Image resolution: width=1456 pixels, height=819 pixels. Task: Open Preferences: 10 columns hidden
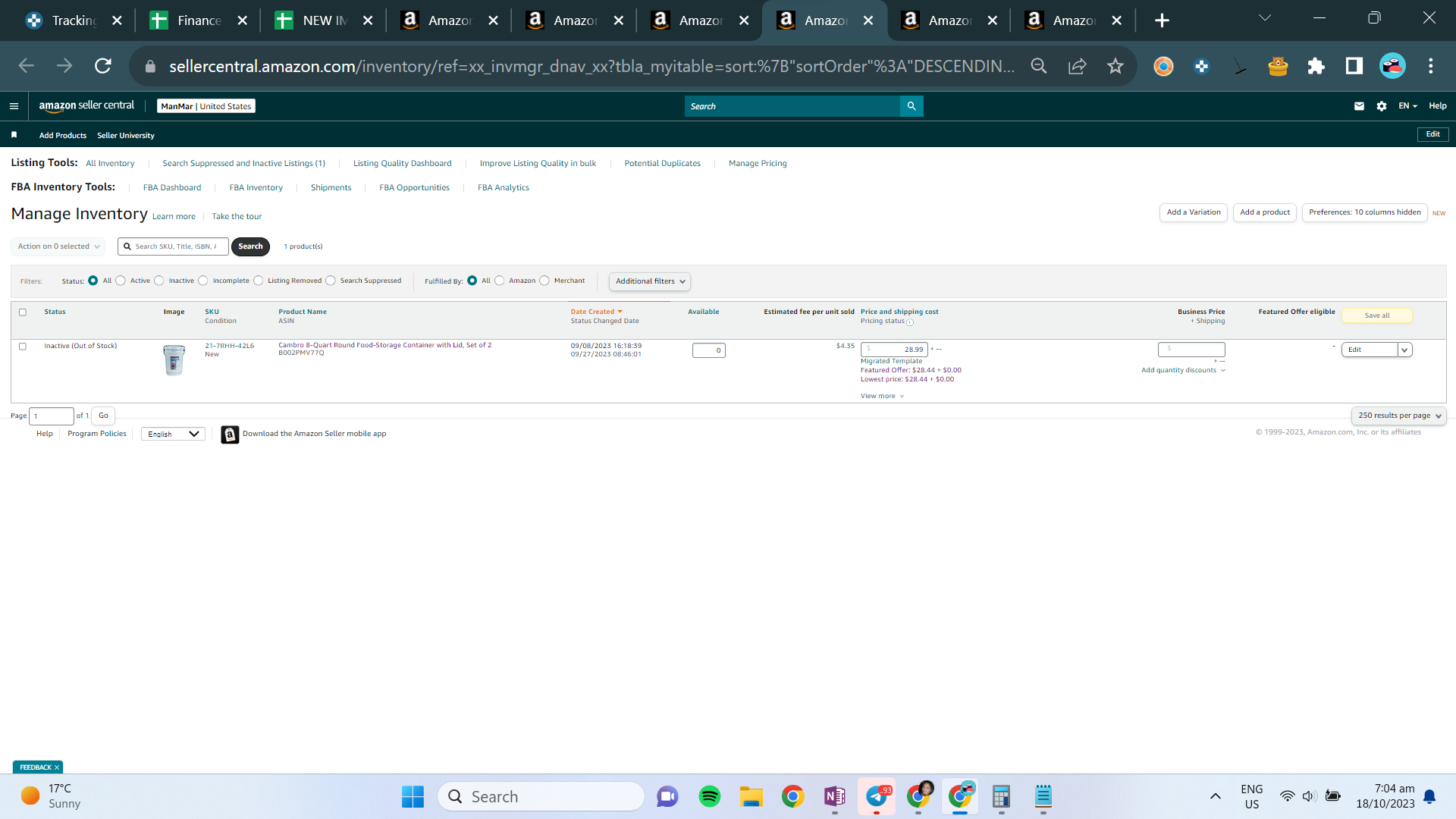1364,212
